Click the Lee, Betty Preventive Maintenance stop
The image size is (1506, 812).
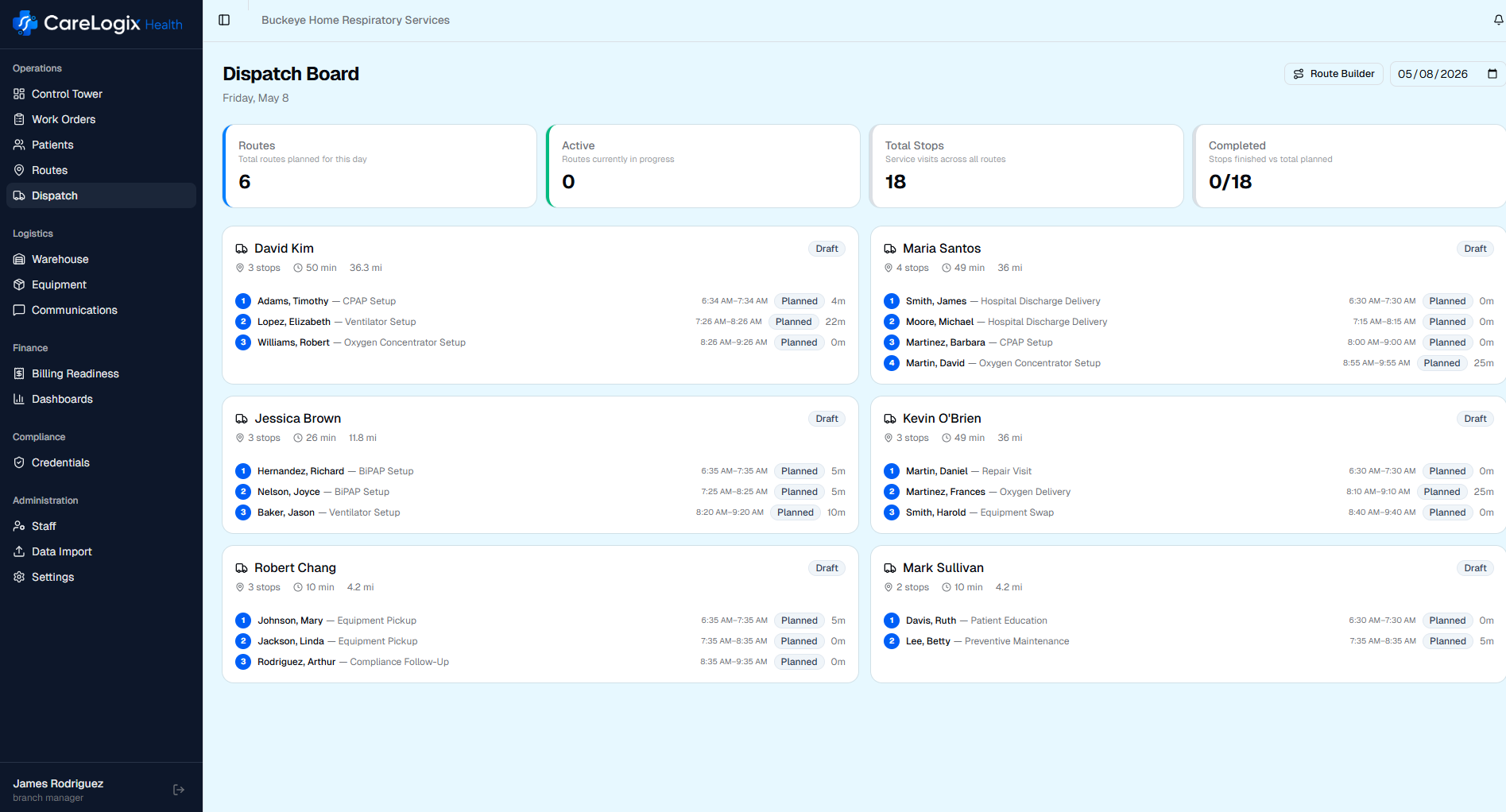pyautogui.click(x=1189, y=641)
